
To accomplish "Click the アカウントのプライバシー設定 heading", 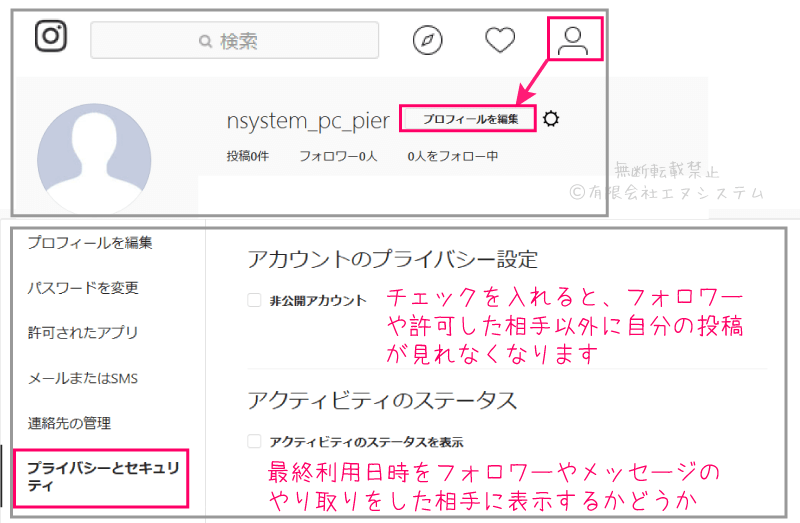I will coord(392,259).
